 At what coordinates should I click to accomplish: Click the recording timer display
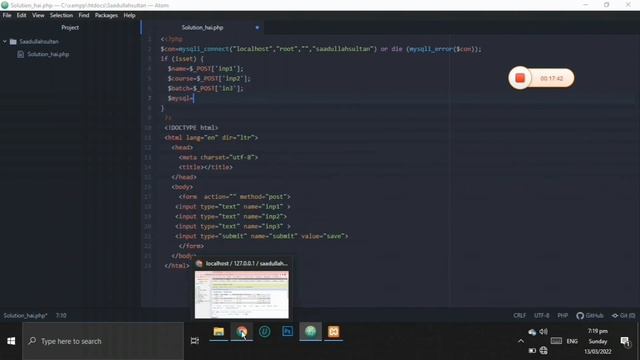pos(551,78)
